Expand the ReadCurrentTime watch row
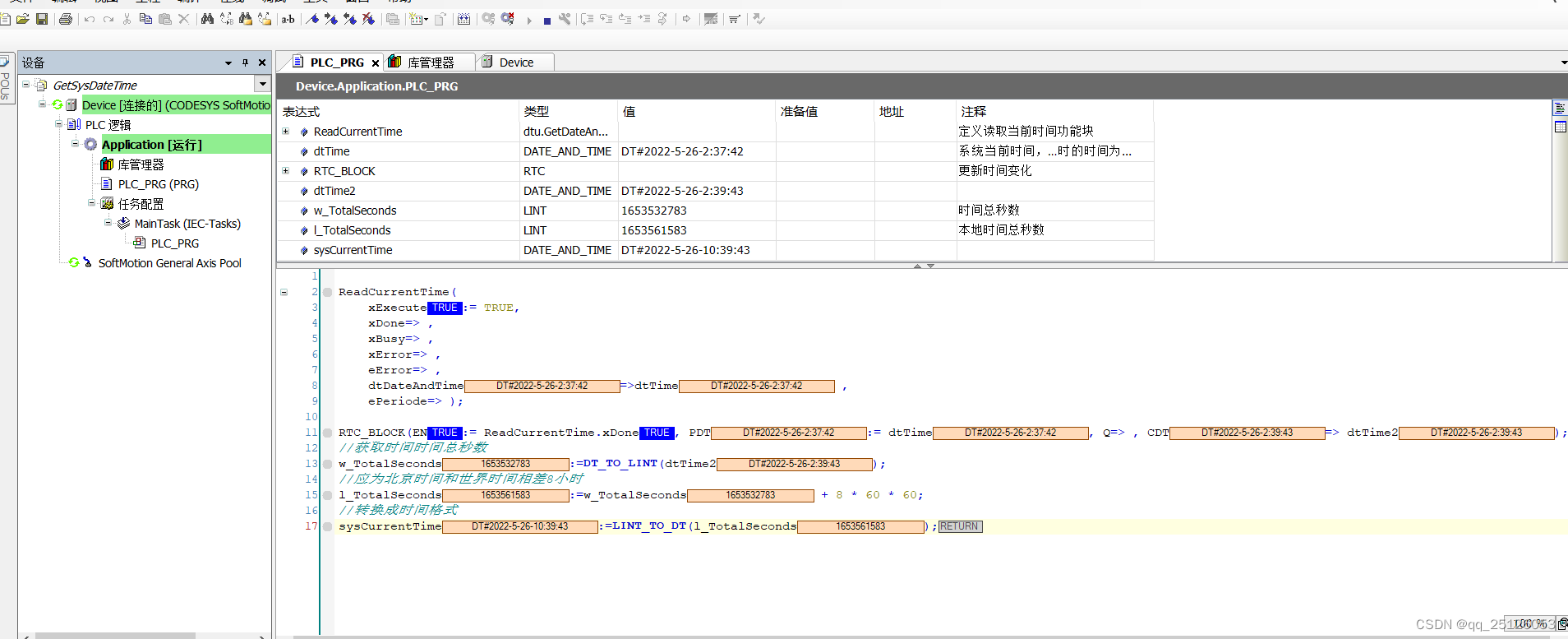The image size is (1568, 639). click(x=286, y=132)
